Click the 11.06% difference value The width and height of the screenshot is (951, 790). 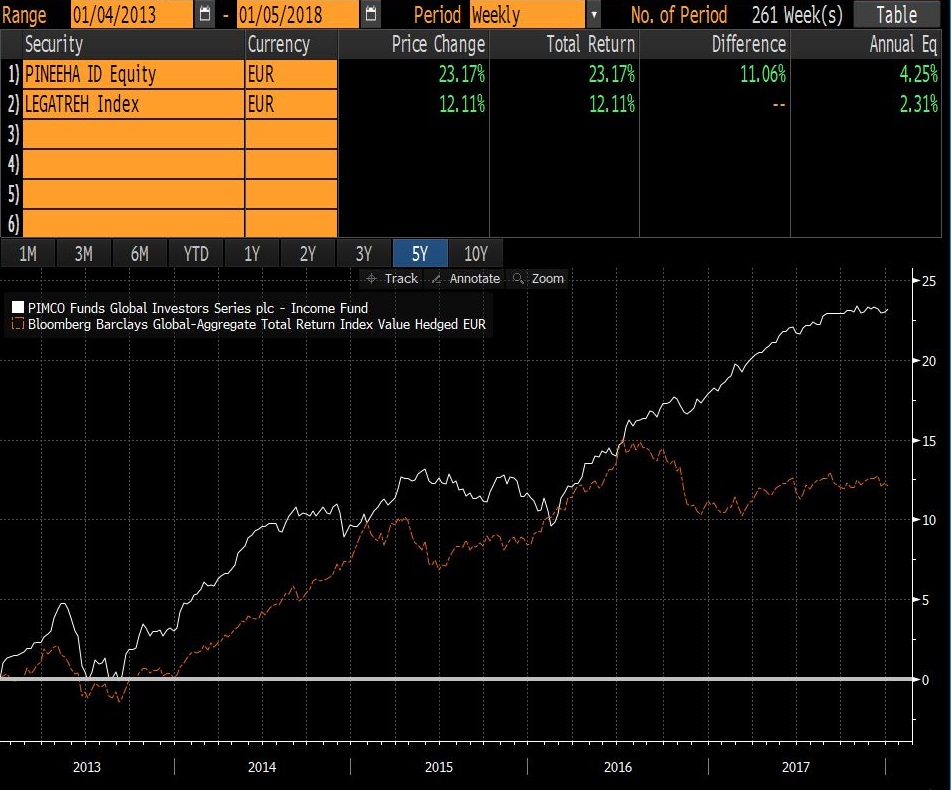click(762, 74)
